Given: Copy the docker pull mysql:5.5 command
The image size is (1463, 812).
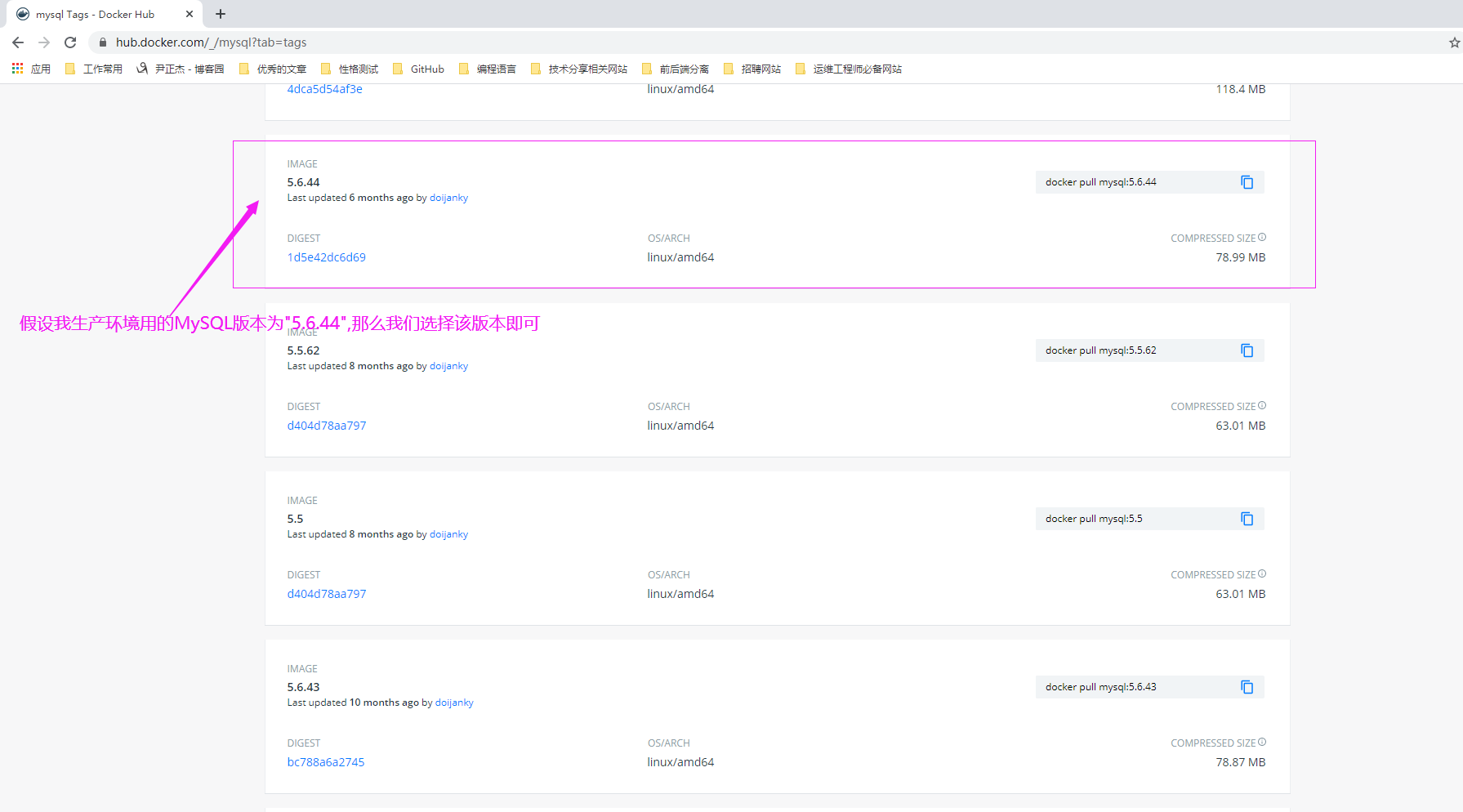Looking at the screenshot, I should tap(1247, 518).
